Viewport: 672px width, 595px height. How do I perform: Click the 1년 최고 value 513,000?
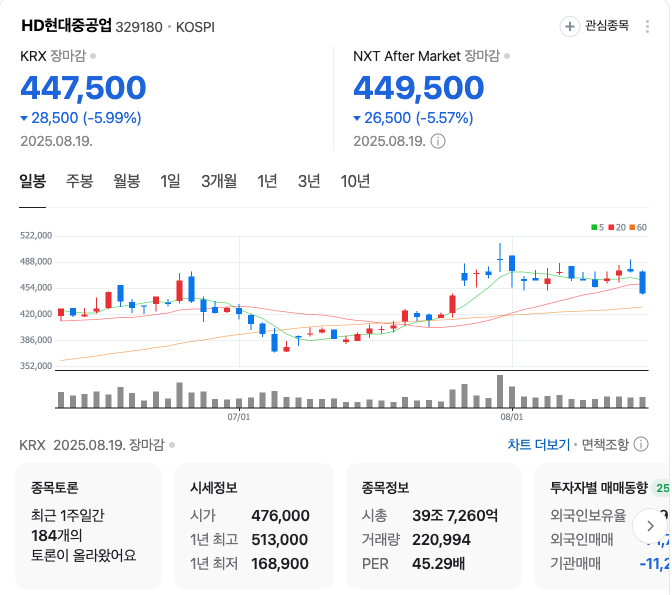(279, 540)
